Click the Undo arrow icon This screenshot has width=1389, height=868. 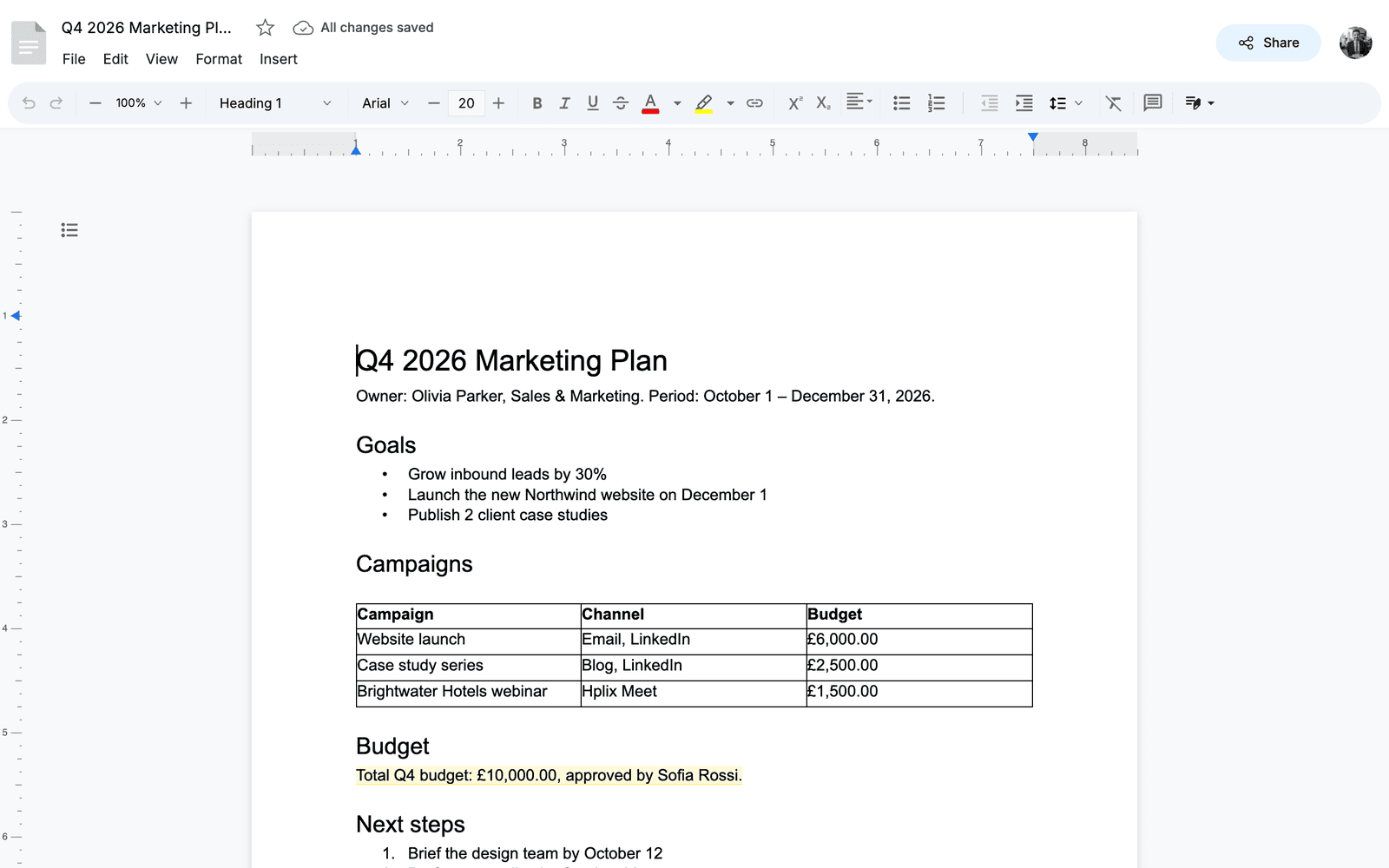[29, 103]
